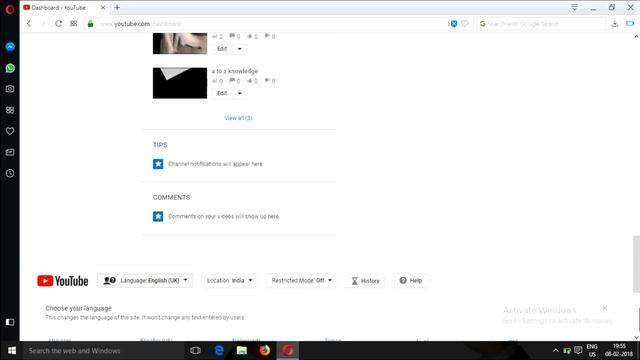Close the language chooser panel

click(x=605, y=308)
